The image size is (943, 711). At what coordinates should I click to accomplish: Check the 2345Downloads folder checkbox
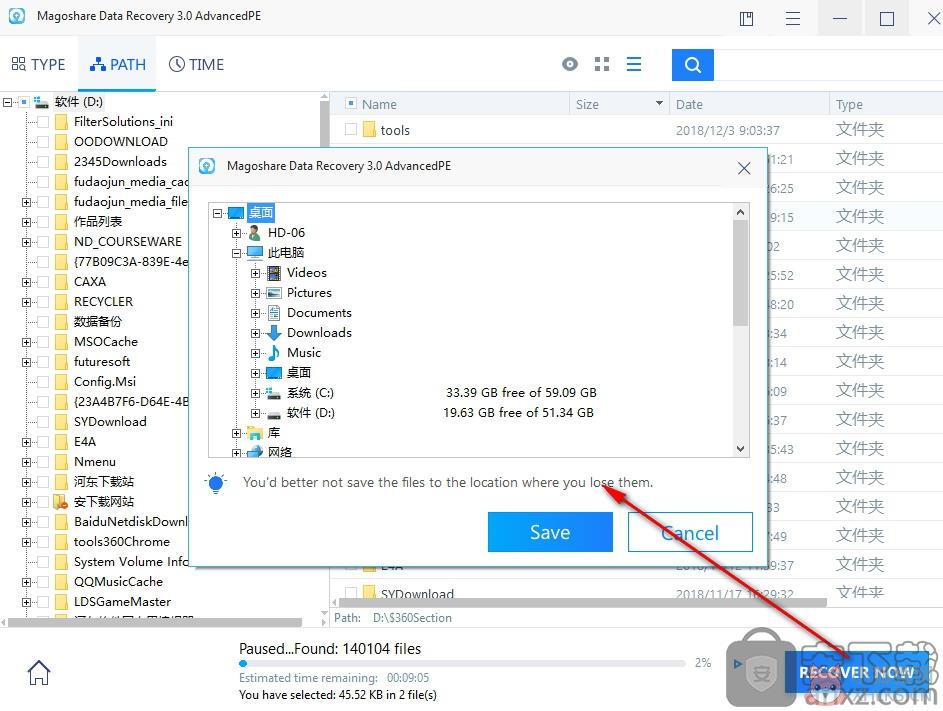43,162
